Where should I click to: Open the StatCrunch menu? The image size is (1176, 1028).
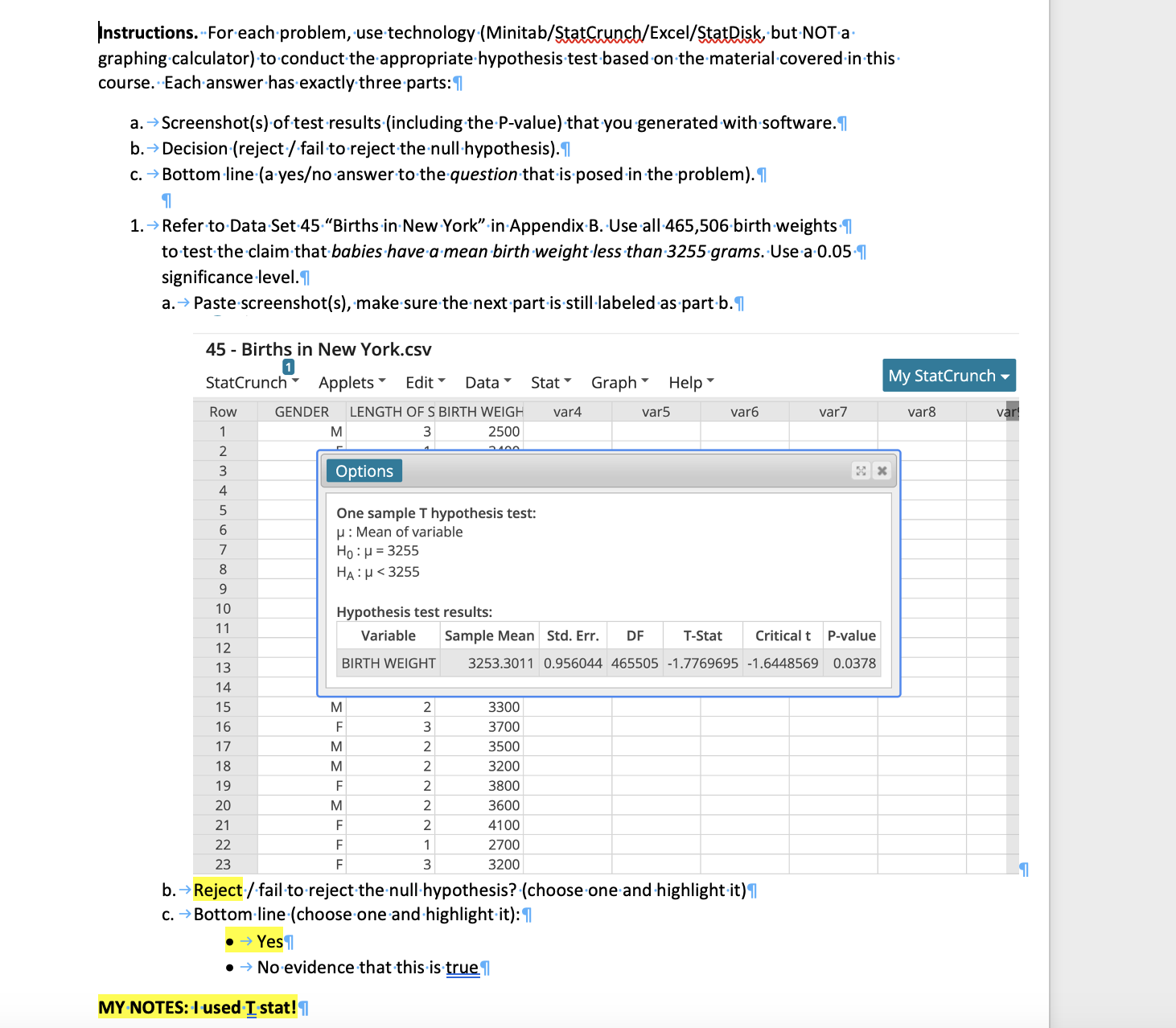250,381
